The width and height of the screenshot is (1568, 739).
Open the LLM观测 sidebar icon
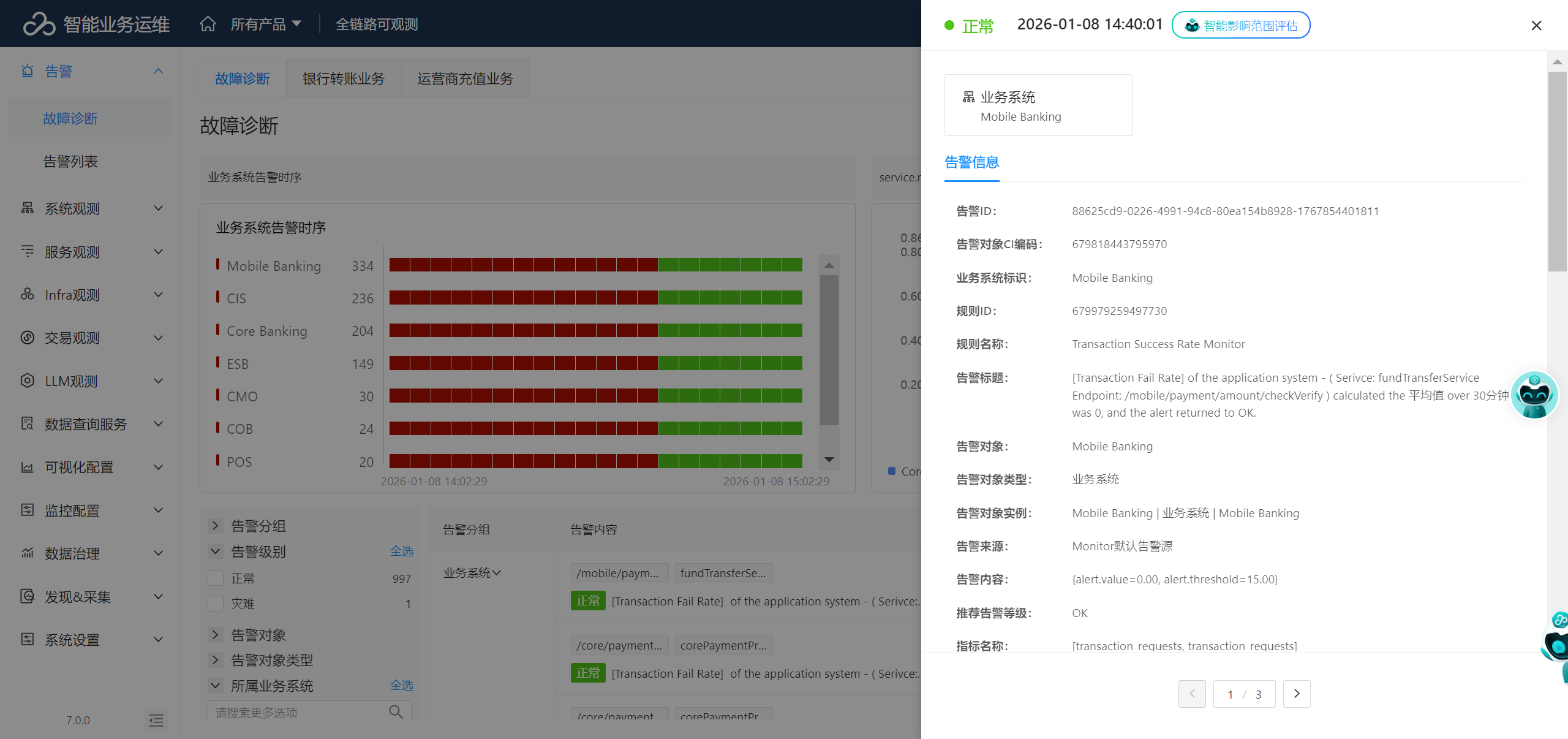(x=28, y=381)
